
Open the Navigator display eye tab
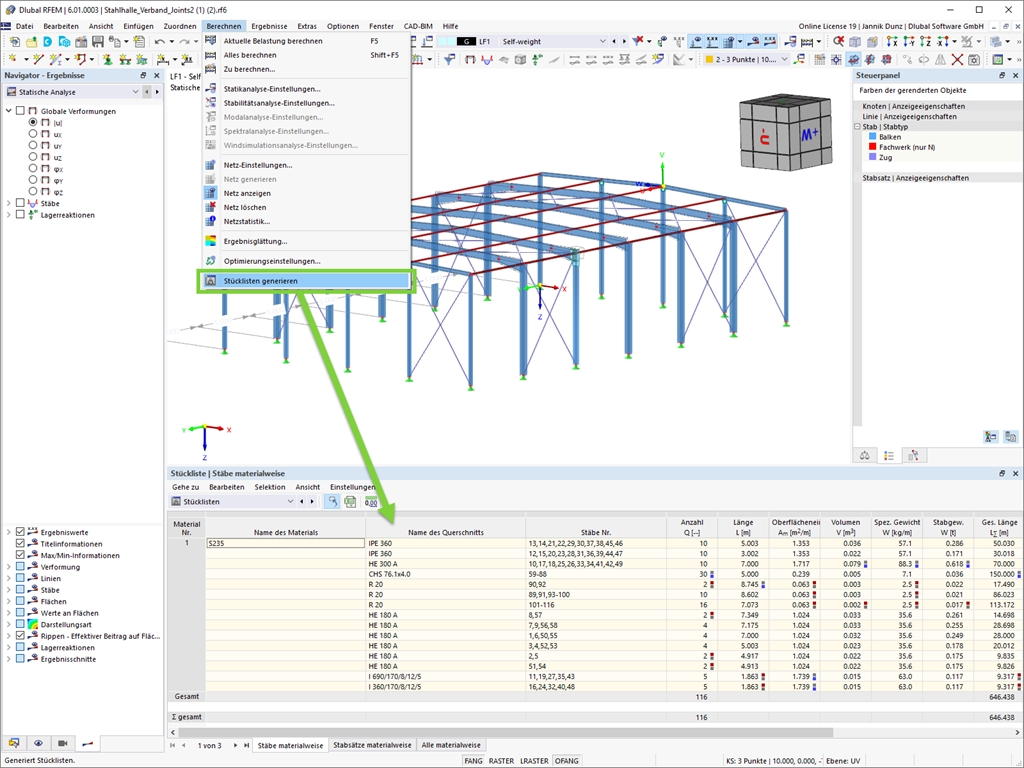point(39,743)
